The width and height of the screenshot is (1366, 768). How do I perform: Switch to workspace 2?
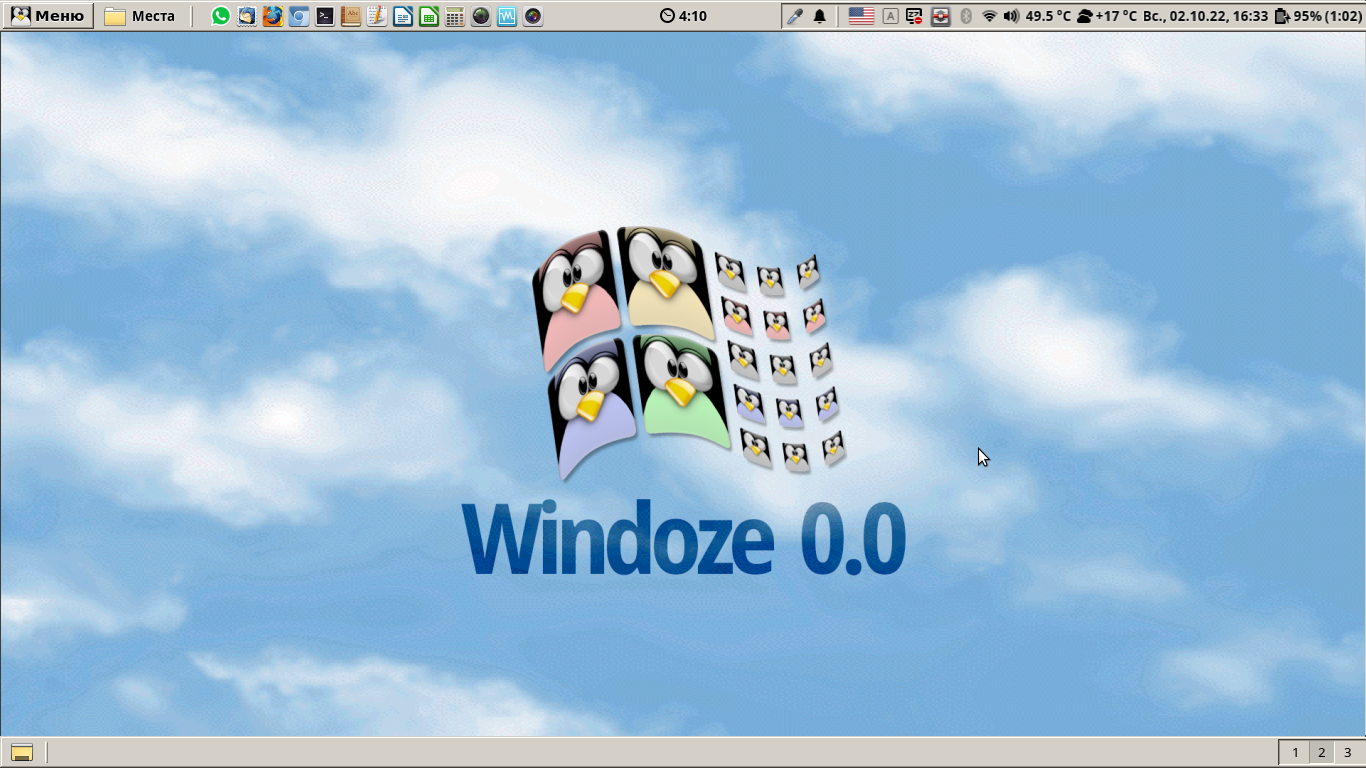click(1321, 753)
